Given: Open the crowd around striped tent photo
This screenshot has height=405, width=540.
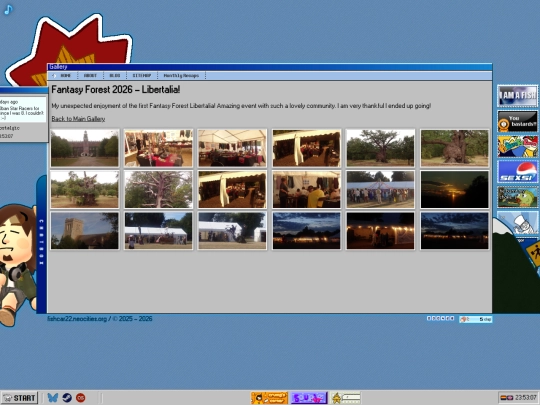Looking at the screenshot, I should [380, 189].
